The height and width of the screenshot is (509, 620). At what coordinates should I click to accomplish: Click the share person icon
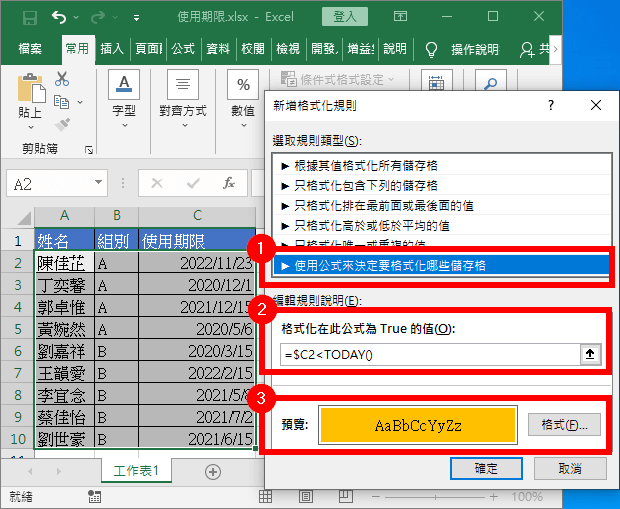(527, 49)
